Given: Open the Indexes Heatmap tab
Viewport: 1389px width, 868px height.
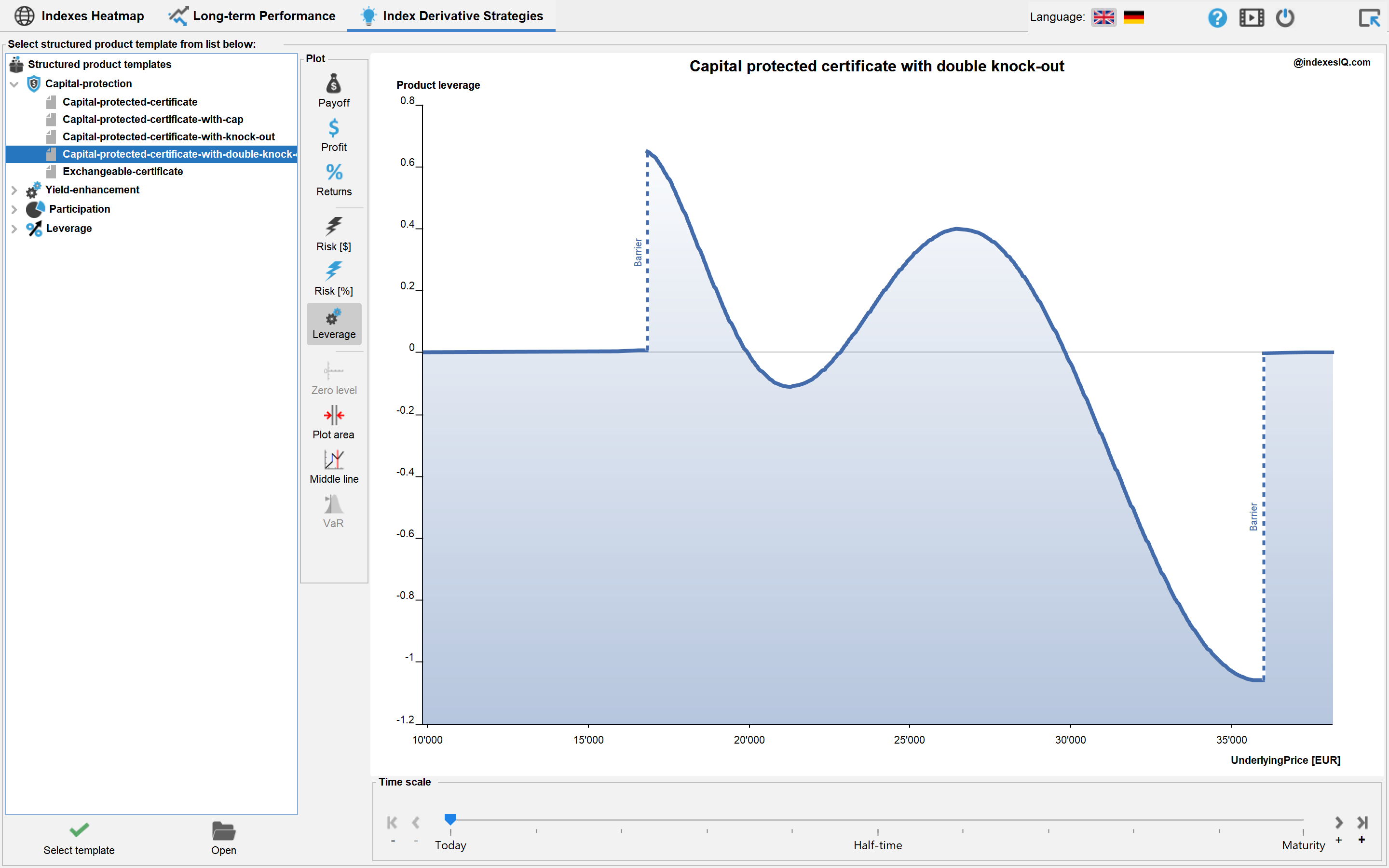Looking at the screenshot, I should click(x=79, y=16).
